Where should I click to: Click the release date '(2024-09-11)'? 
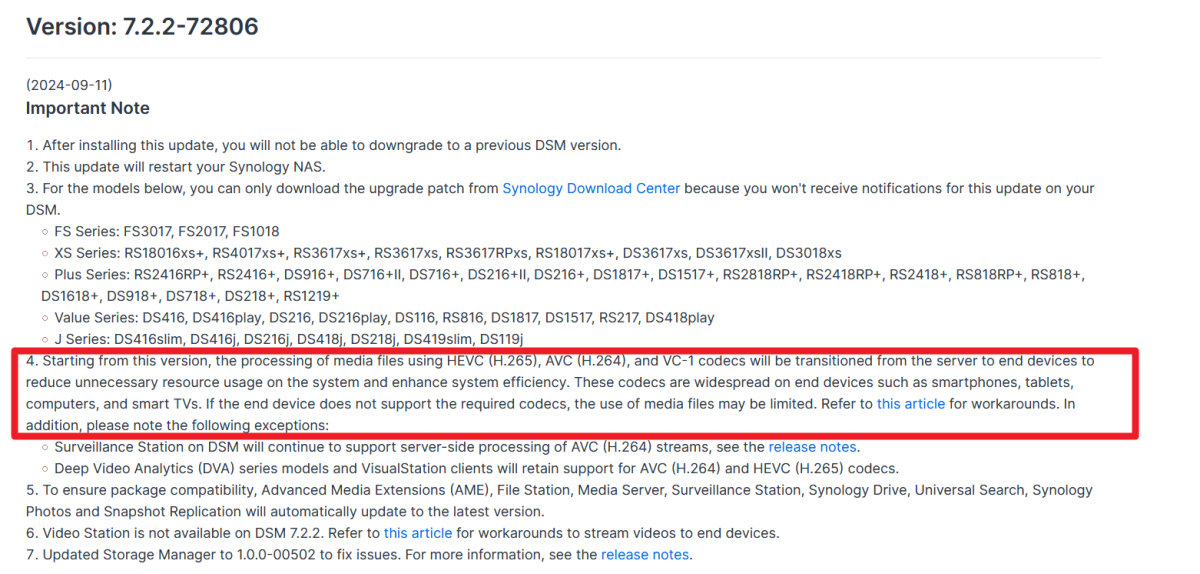[67, 86]
